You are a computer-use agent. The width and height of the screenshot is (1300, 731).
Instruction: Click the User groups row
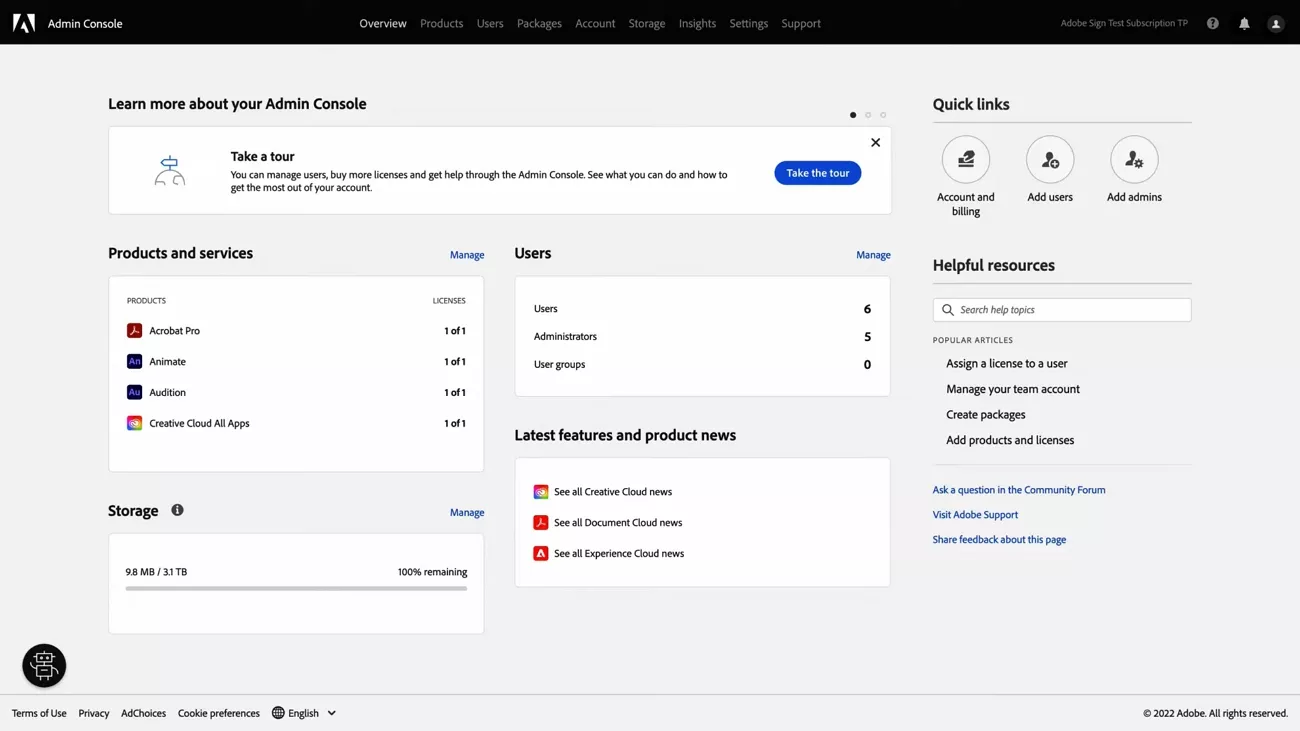click(702, 364)
